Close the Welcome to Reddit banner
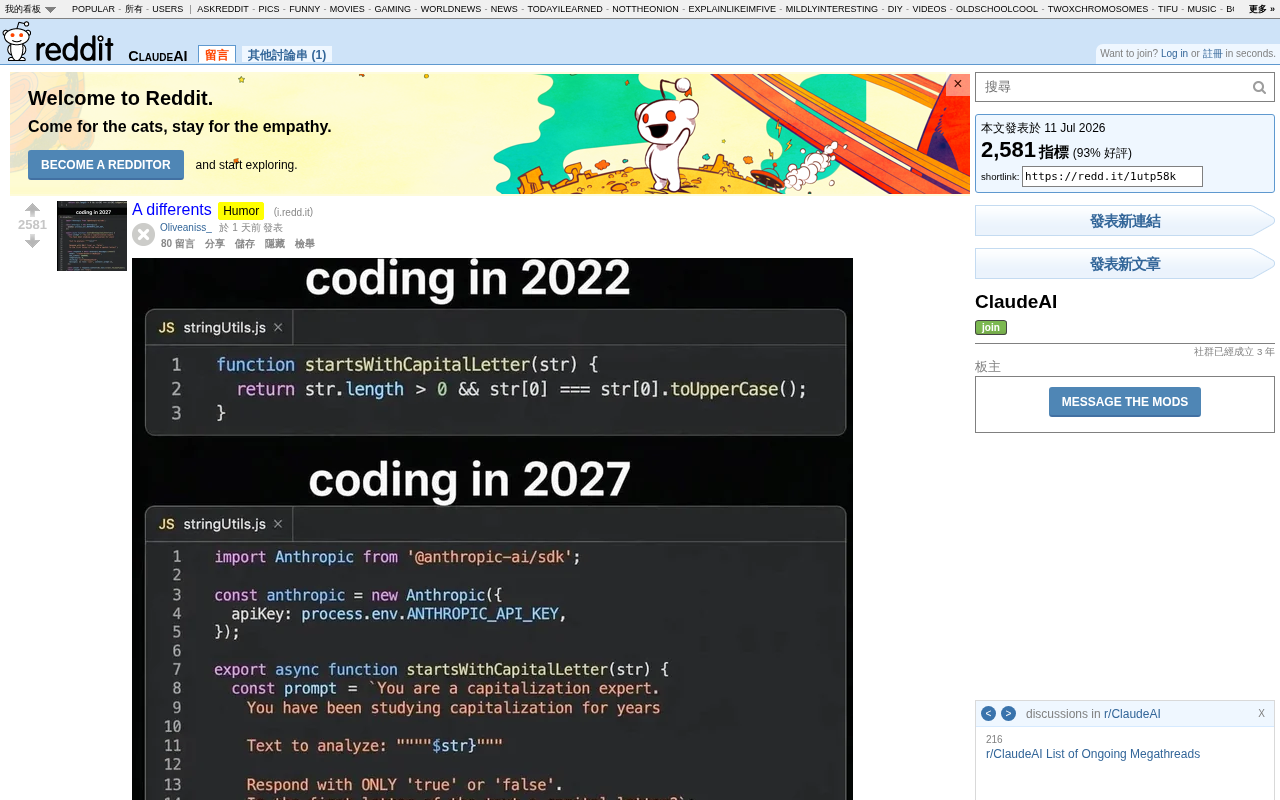The image size is (1280, 800). 958,84
